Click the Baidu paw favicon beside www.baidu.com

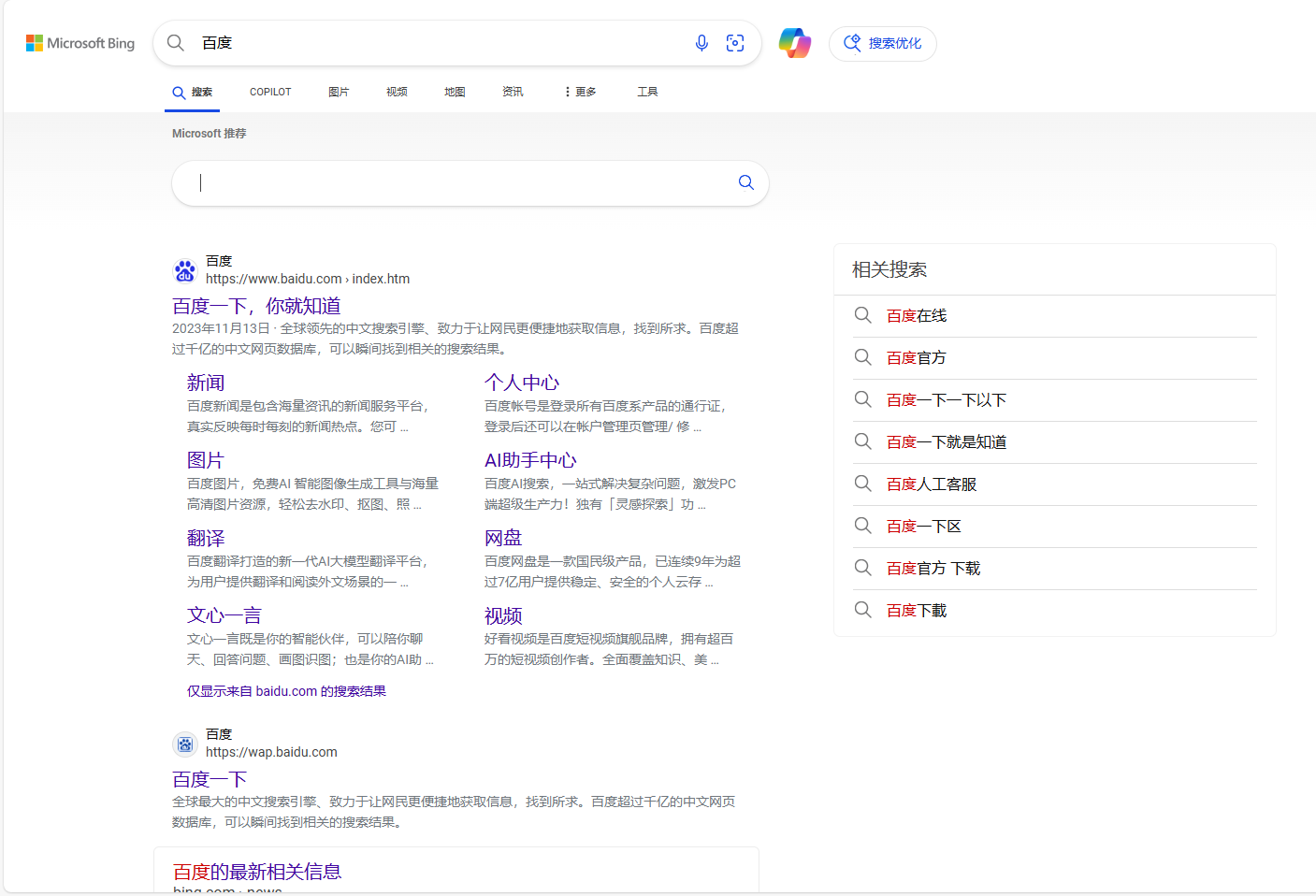coord(185,270)
